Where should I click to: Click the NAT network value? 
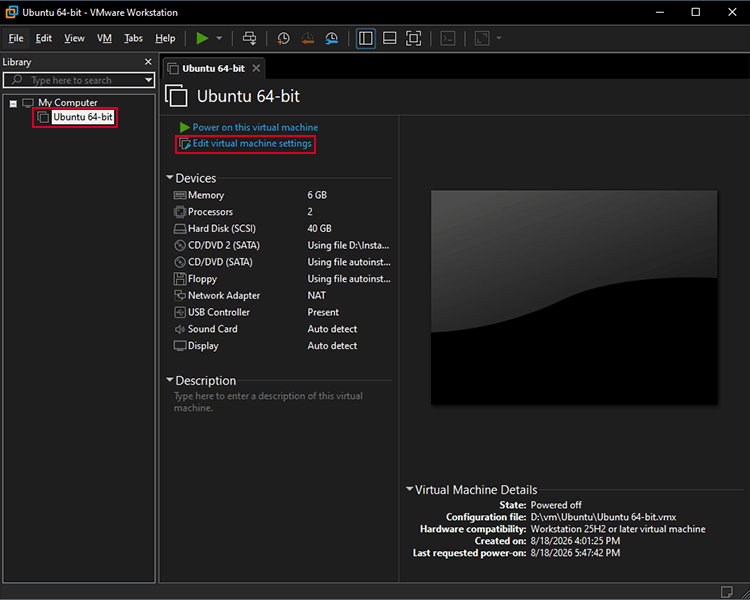click(317, 296)
